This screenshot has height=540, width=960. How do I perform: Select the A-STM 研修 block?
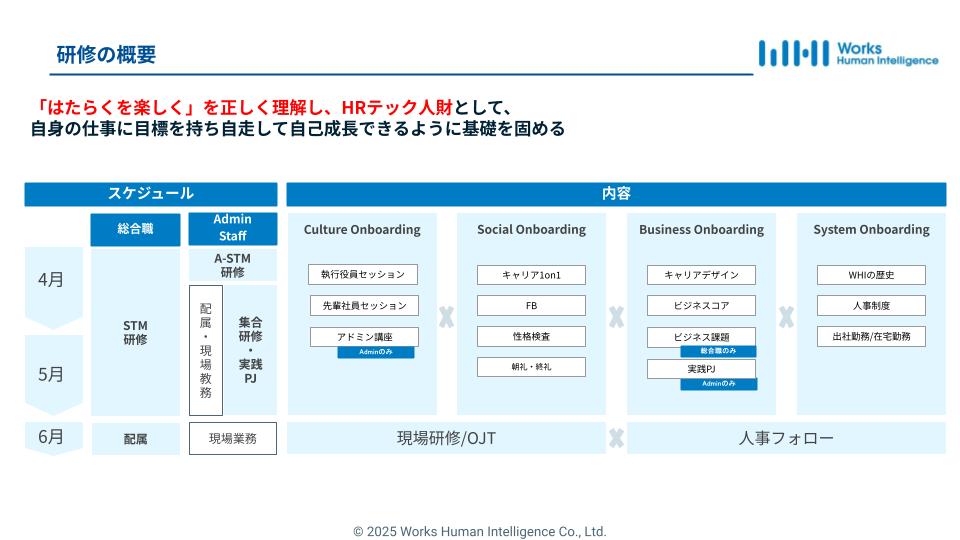pos(233,265)
